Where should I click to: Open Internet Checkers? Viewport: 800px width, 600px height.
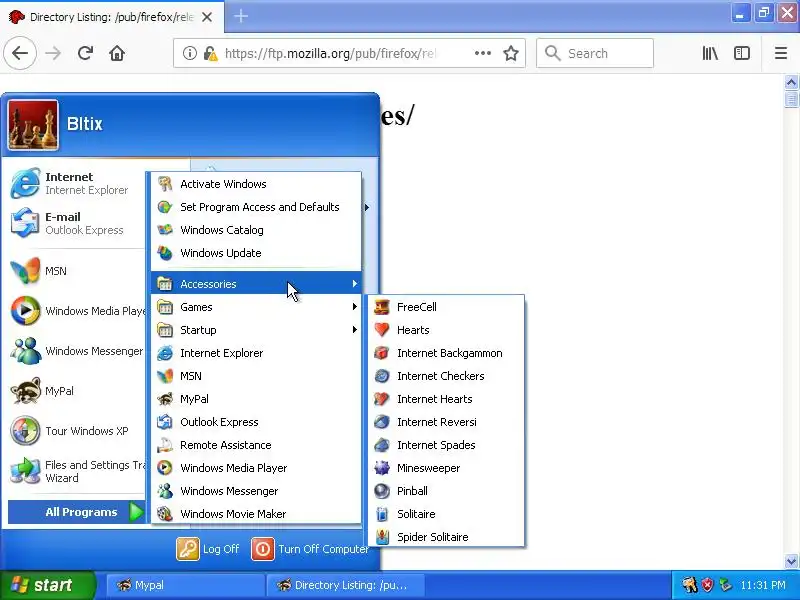tap(446, 376)
